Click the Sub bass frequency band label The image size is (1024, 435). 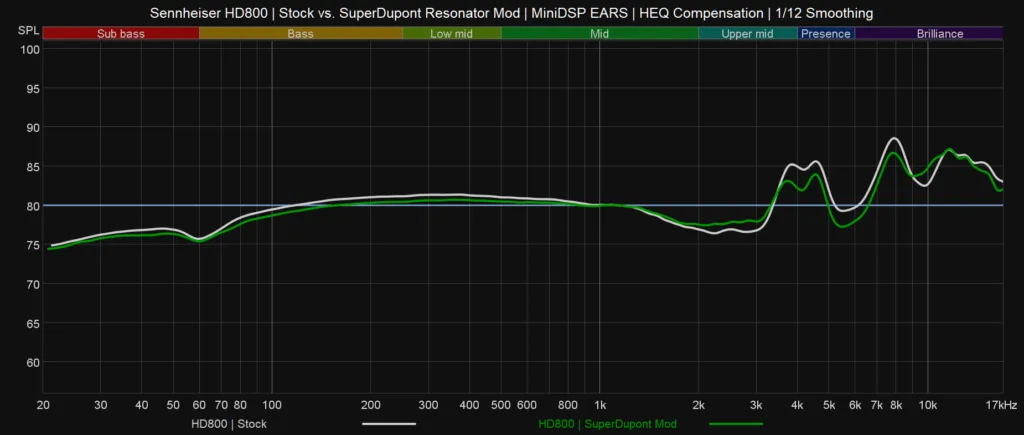[121, 34]
